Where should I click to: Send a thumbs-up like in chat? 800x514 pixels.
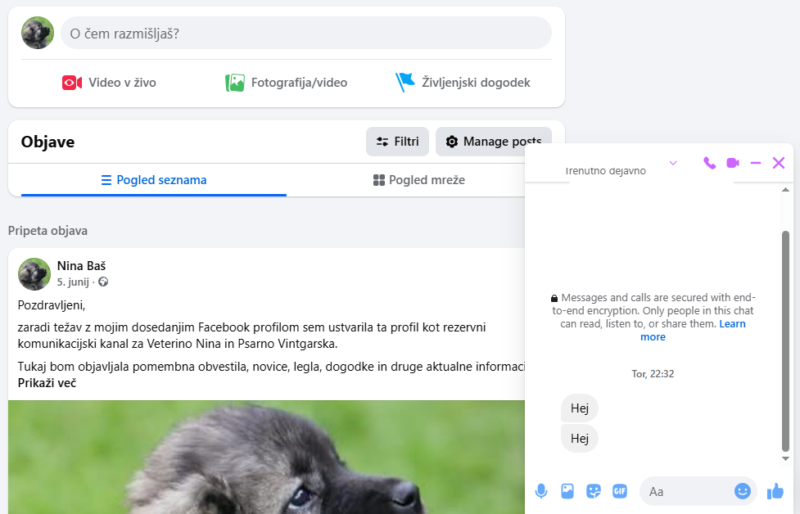[775, 491]
